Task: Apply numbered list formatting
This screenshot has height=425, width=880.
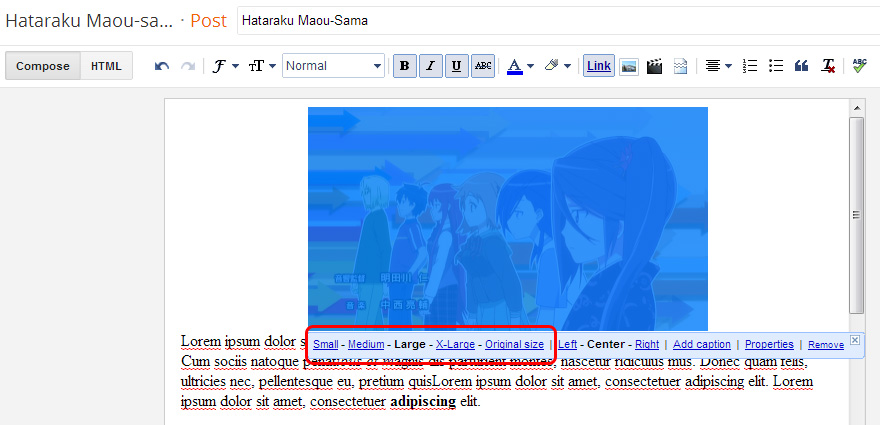Action: (x=750, y=66)
